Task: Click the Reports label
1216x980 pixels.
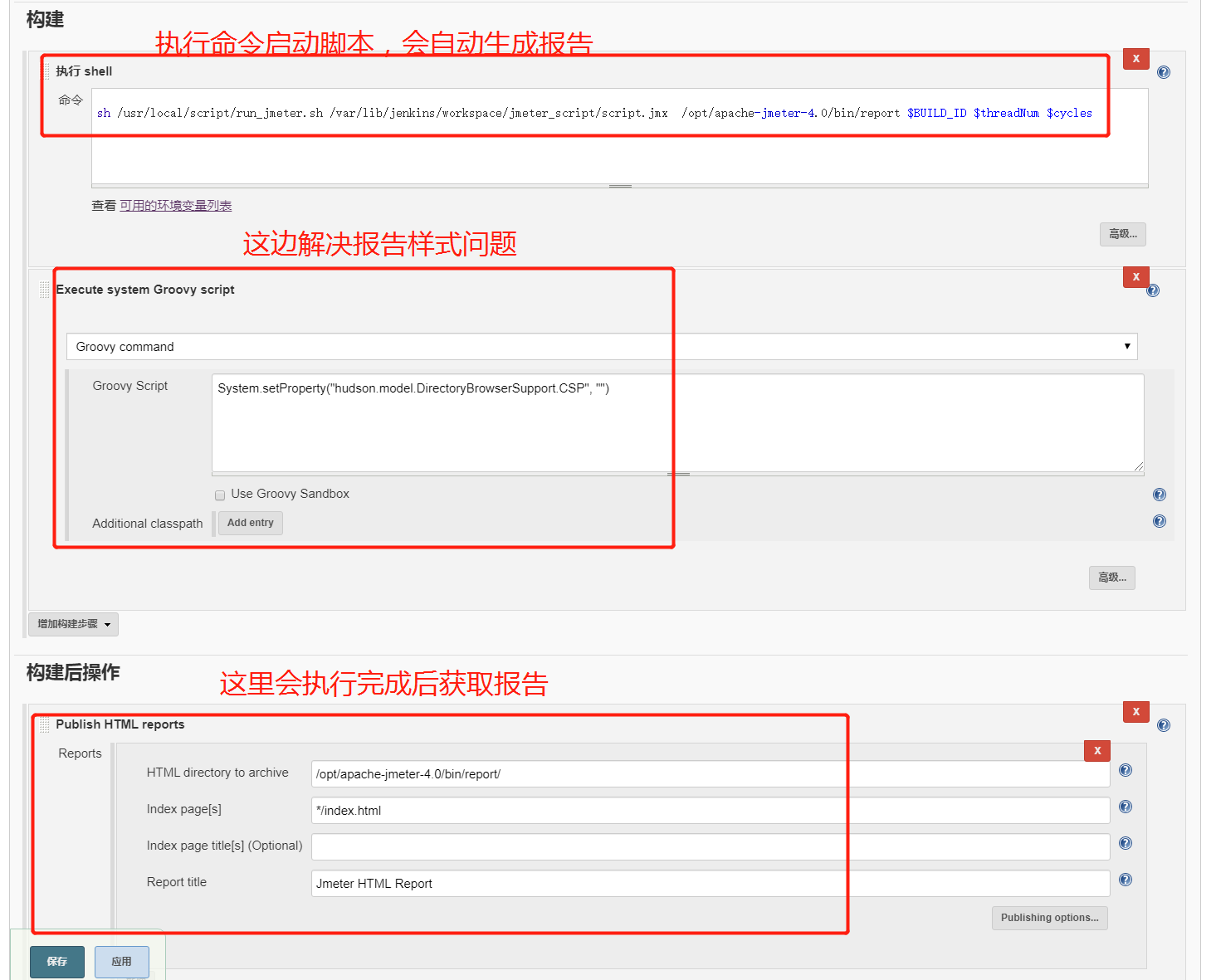Action: (80, 753)
